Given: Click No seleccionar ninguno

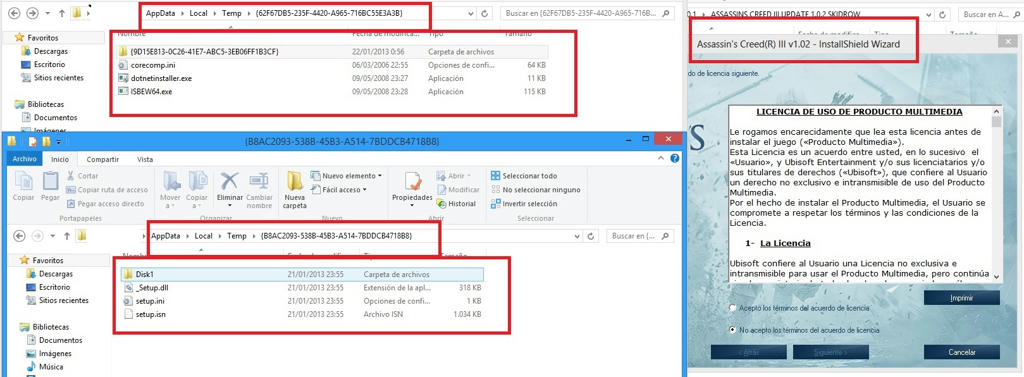Looking at the screenshot, I should 536,189.
